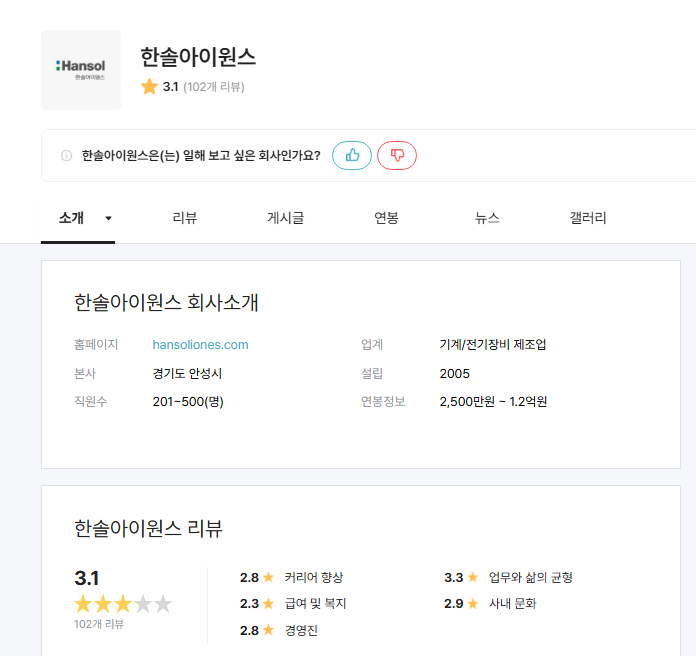Go to the 연봉 tab
The height and width of the screenshot is (656, 696).
coord(386,218)
